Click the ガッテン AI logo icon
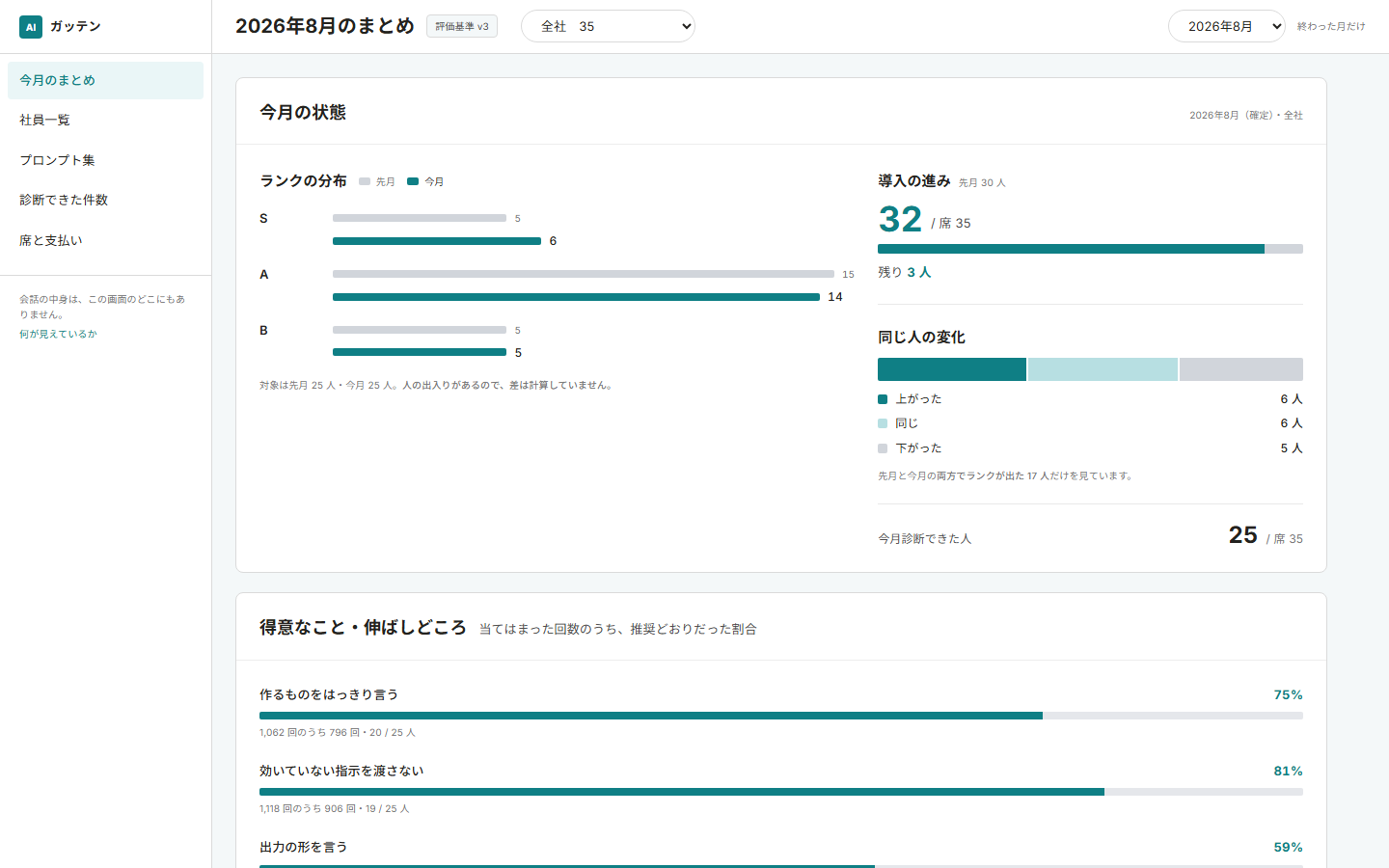 pyautogui.click(x=31, y=27)
